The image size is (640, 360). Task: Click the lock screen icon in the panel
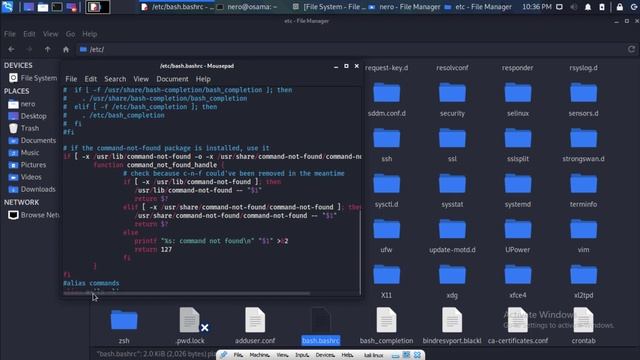(620, 7)
